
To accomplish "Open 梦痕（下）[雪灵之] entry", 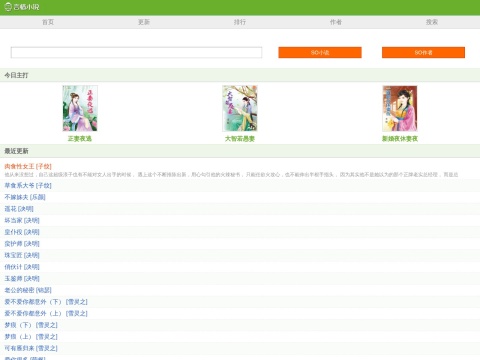I will coord(31,325).
